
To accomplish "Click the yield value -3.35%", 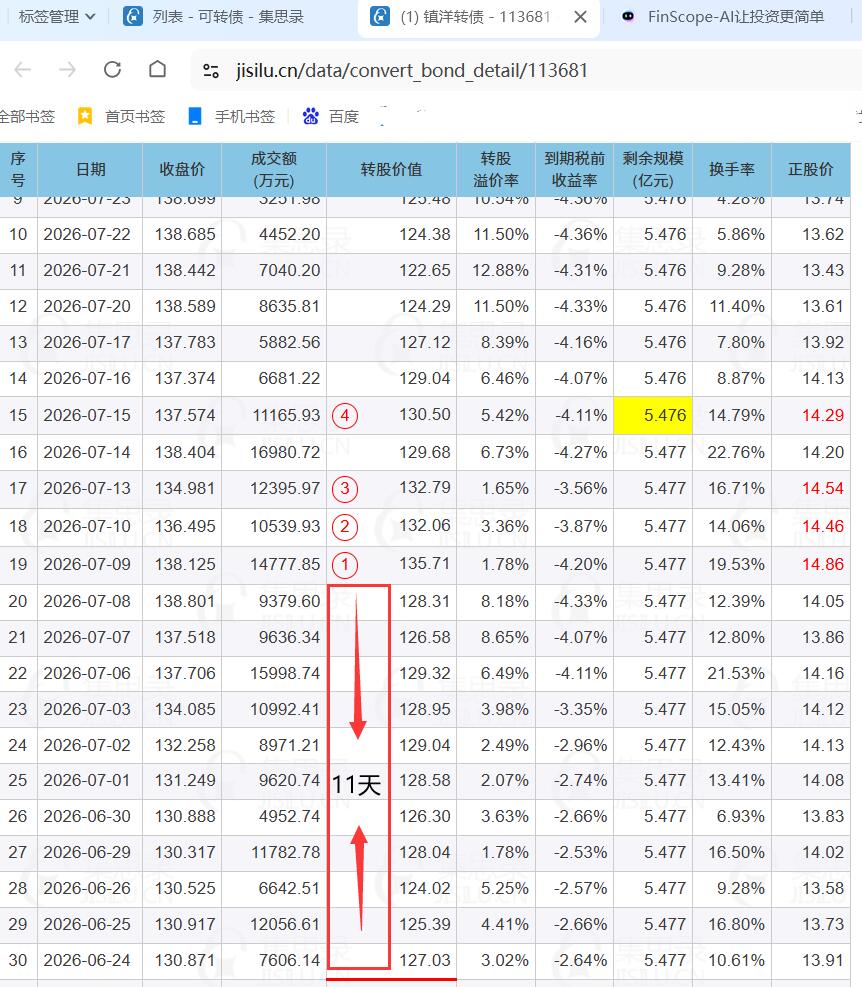I will [x=581, y=709].
